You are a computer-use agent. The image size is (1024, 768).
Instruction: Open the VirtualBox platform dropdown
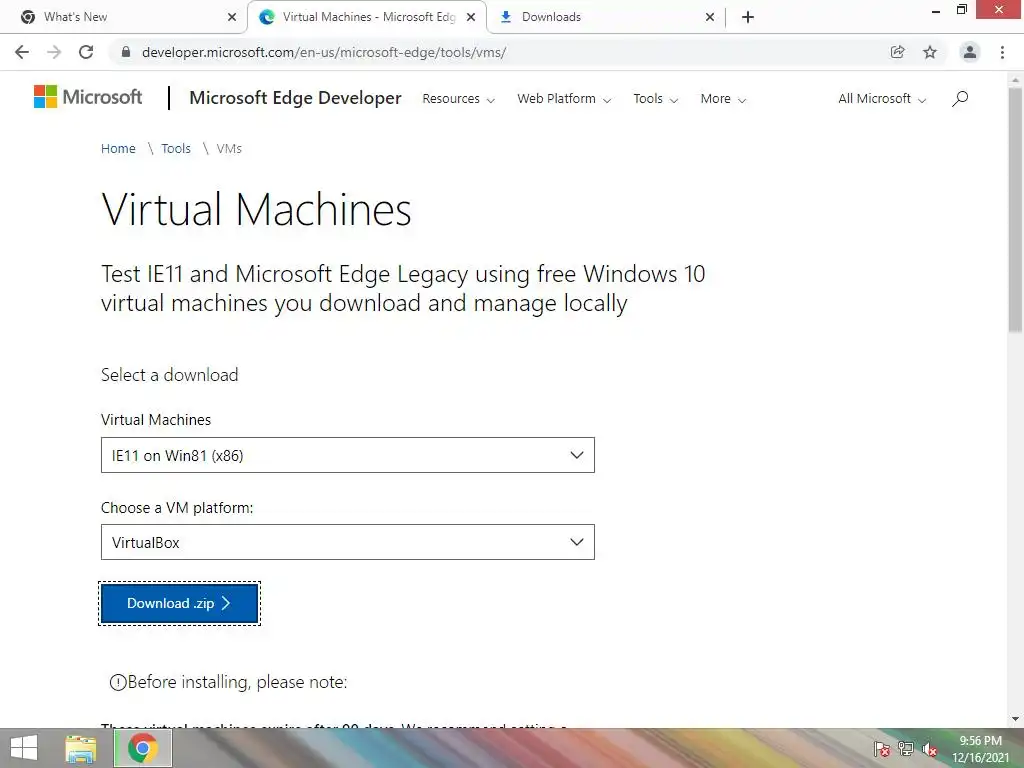point(347,542)
